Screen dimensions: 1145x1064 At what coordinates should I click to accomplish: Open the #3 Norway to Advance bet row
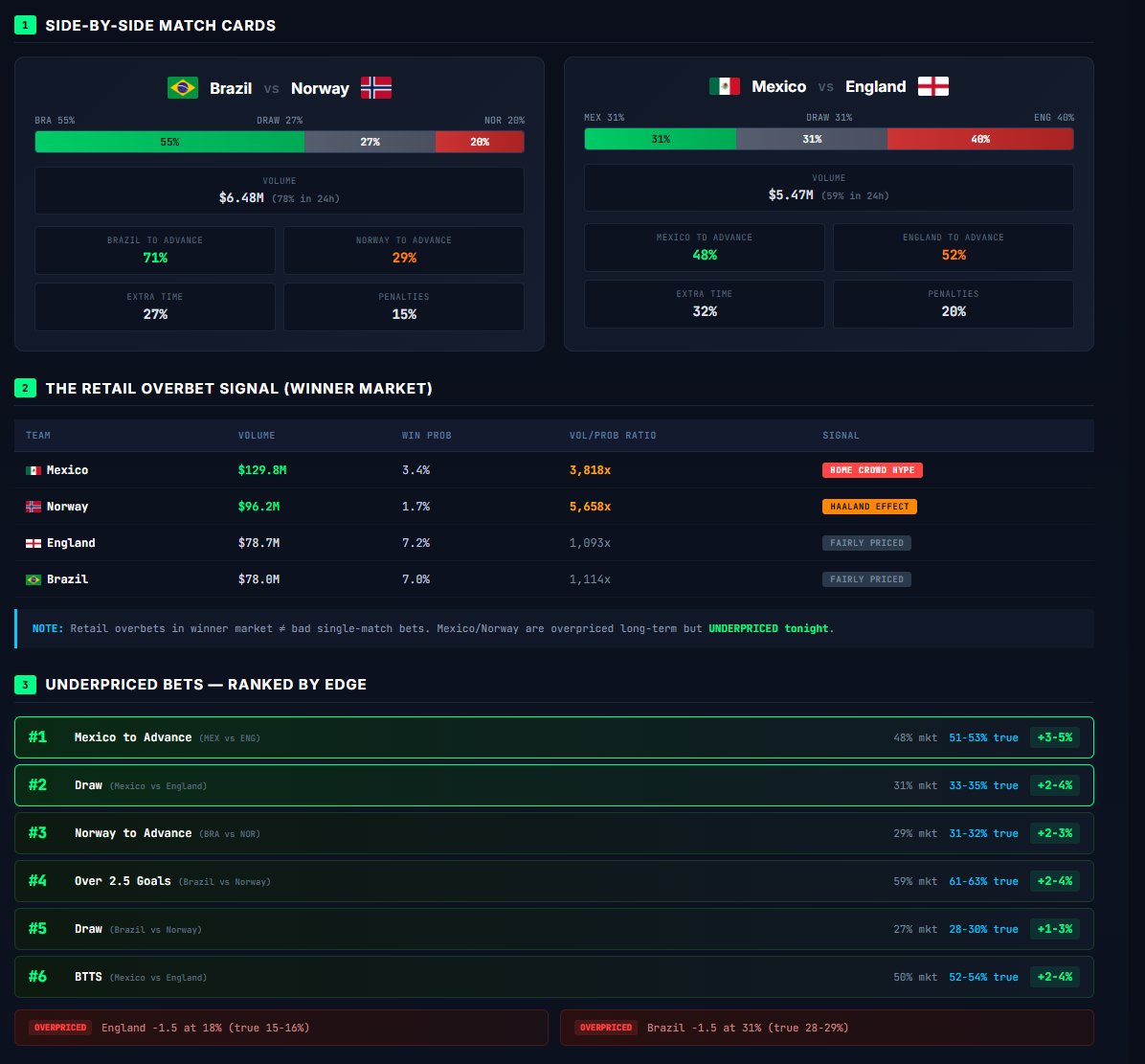[554, 833]
